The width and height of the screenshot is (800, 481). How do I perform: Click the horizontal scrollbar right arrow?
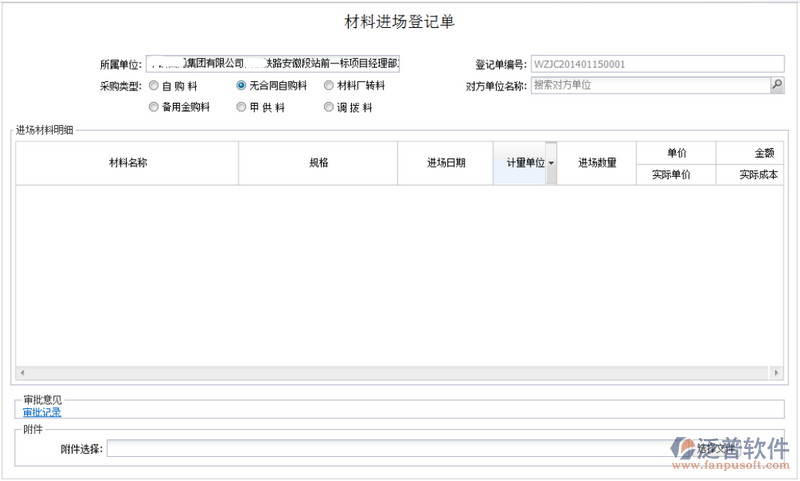777,372
